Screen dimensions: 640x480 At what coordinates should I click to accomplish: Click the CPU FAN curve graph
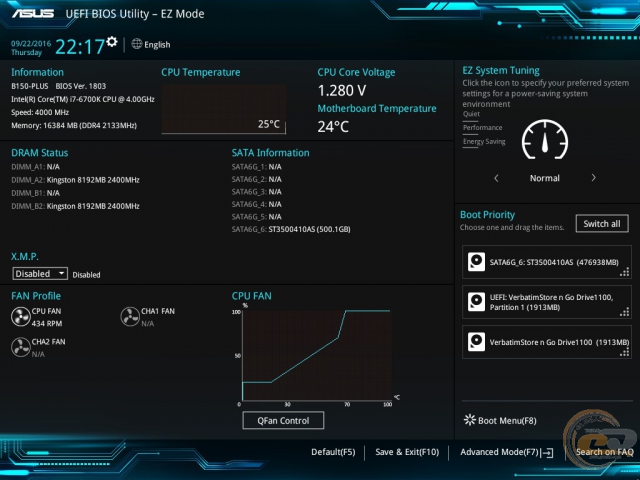(317, 356)
